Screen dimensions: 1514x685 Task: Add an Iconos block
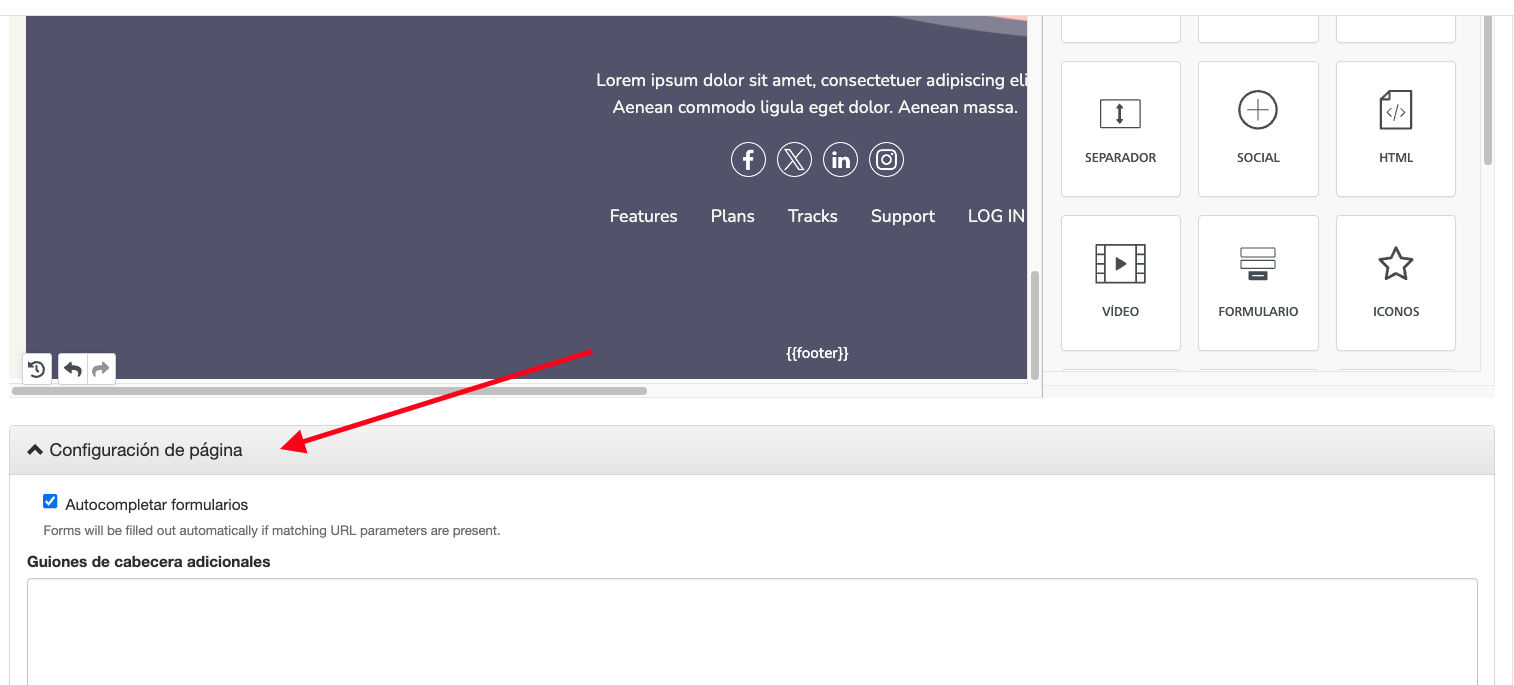(1396, 283)
